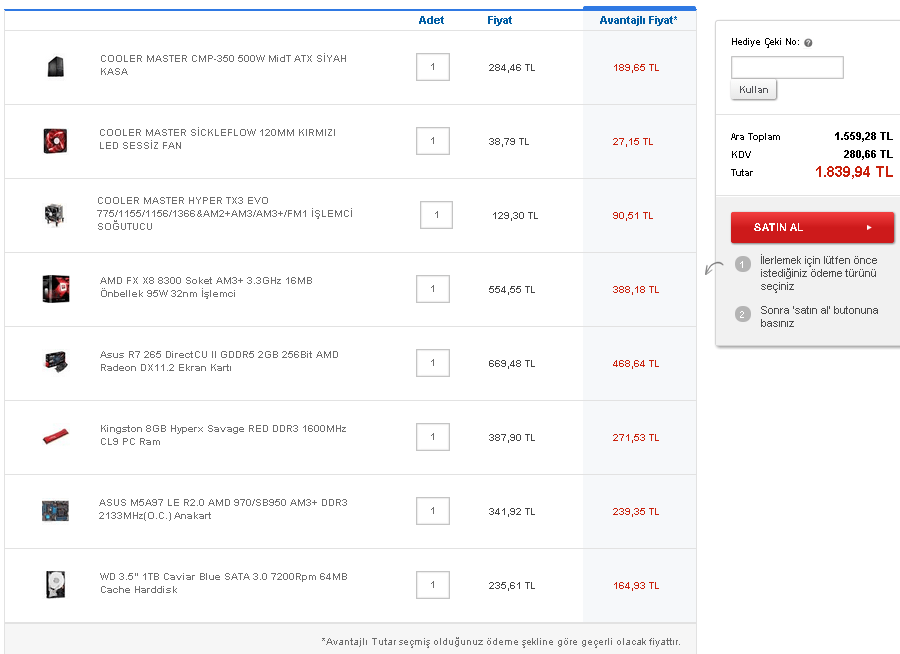Click the quantity field for SickleFlow fan

(x=433, y=141)
